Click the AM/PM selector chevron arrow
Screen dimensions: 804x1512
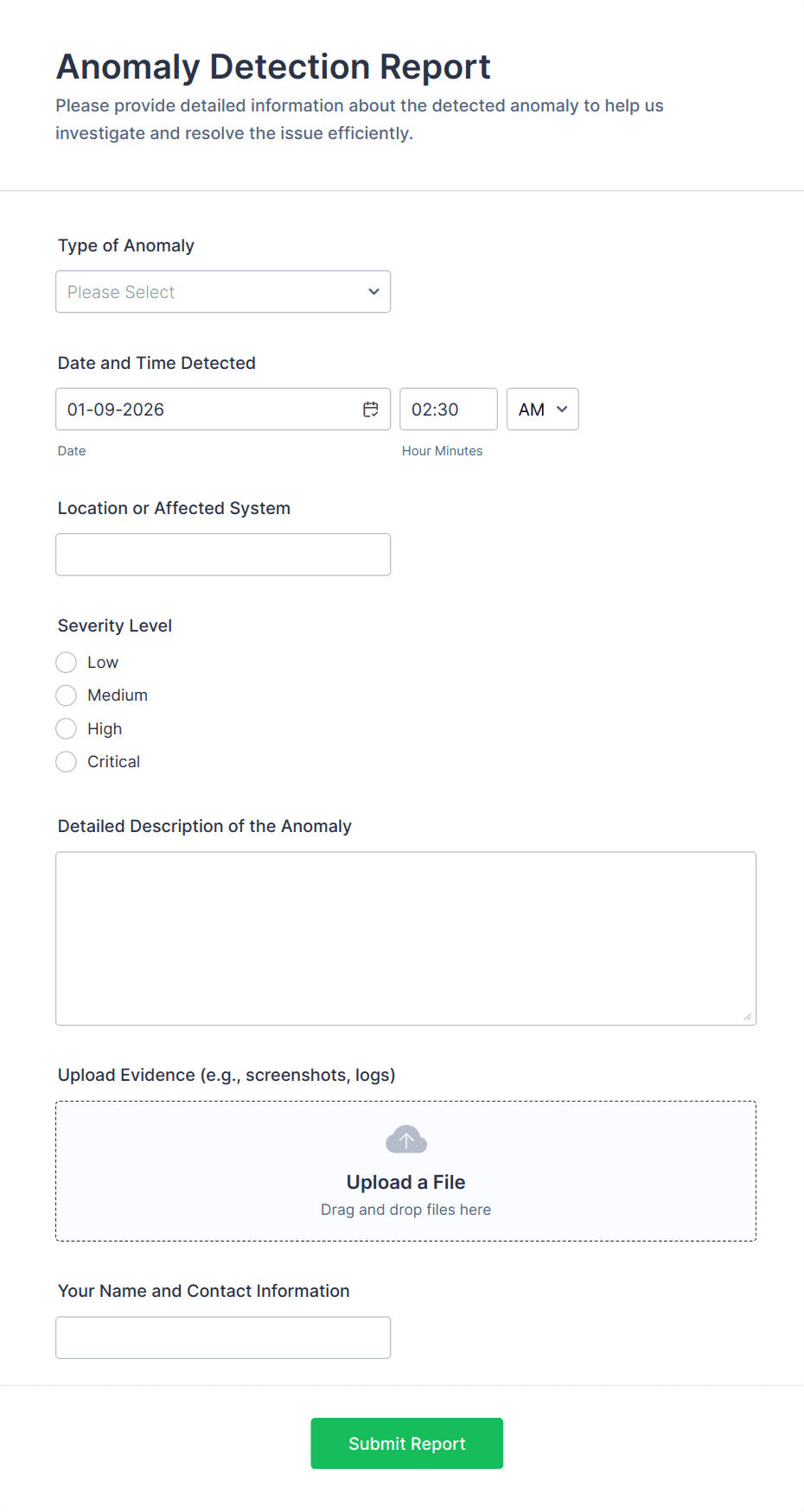pos(562,410)
